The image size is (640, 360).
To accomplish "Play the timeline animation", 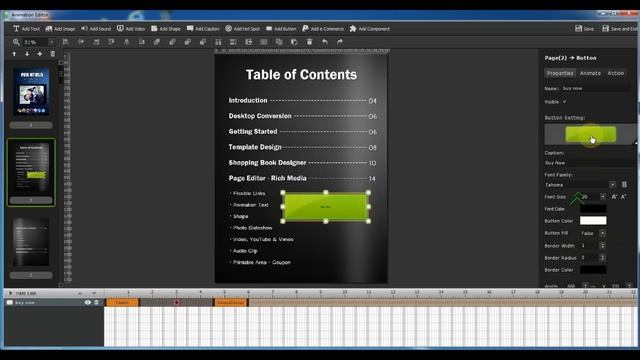I will pyautogui.click(x=10, y=293).
